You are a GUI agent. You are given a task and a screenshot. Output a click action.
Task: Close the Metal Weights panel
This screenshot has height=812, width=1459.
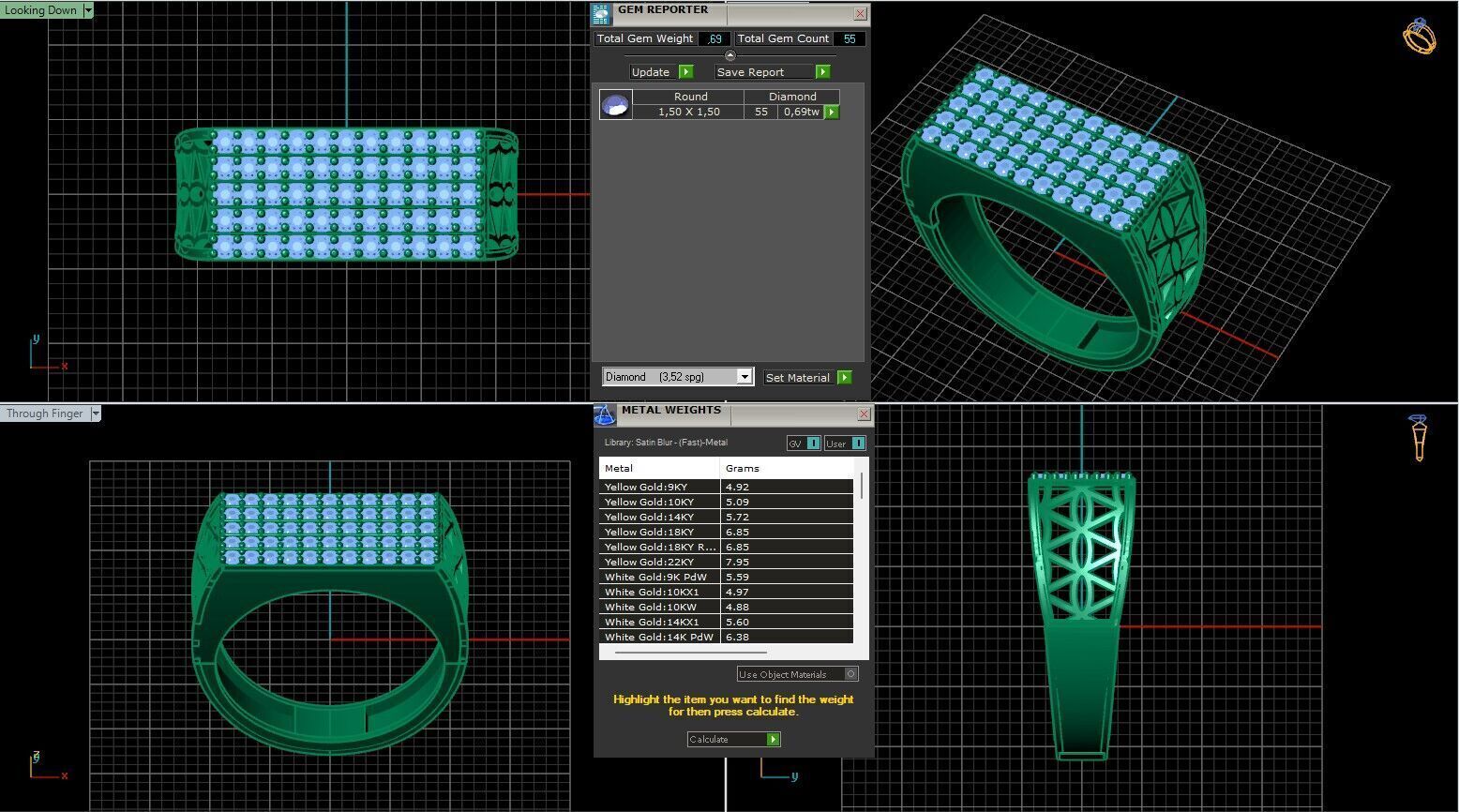[x=864, y=414]
